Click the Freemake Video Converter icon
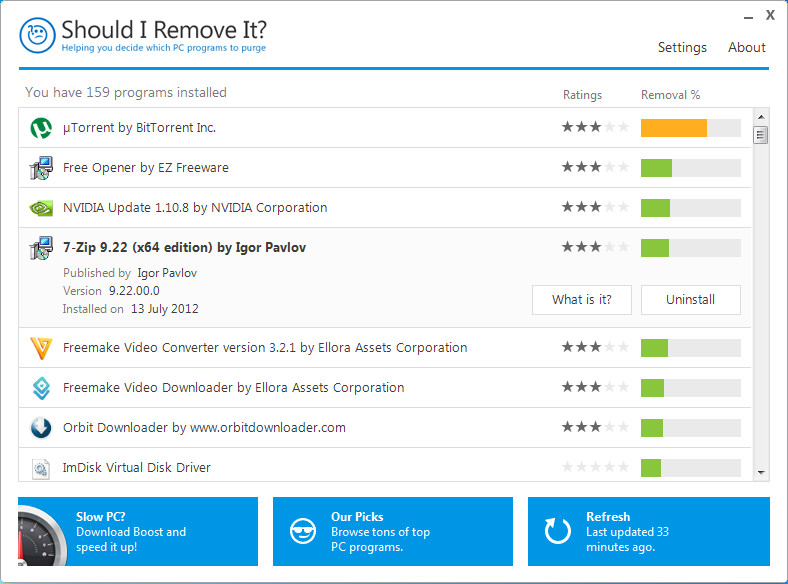The height and width of the screenshot is (584, 788). coord(41,348)
